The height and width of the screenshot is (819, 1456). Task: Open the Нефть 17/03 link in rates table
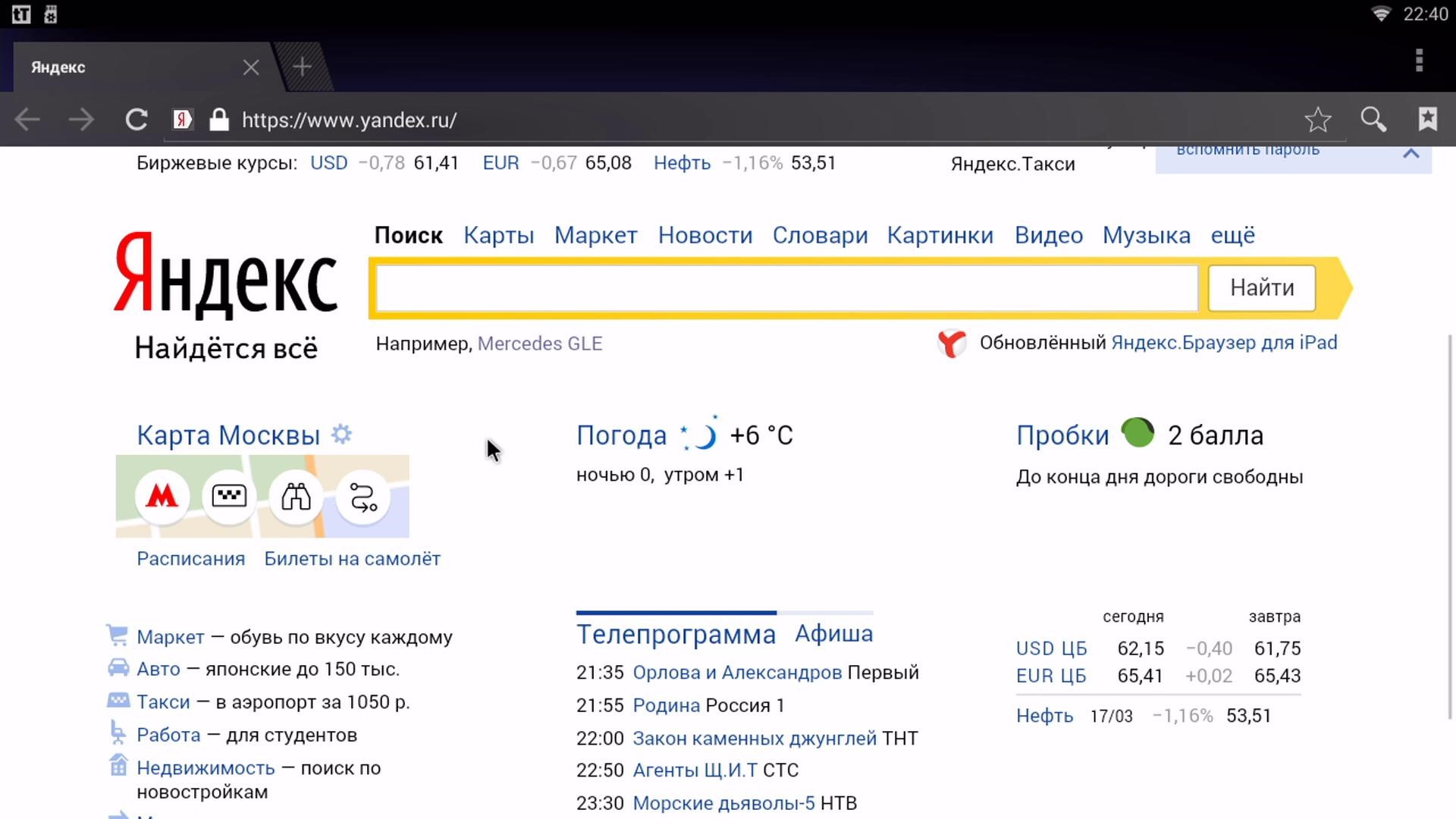(1045, 716)
